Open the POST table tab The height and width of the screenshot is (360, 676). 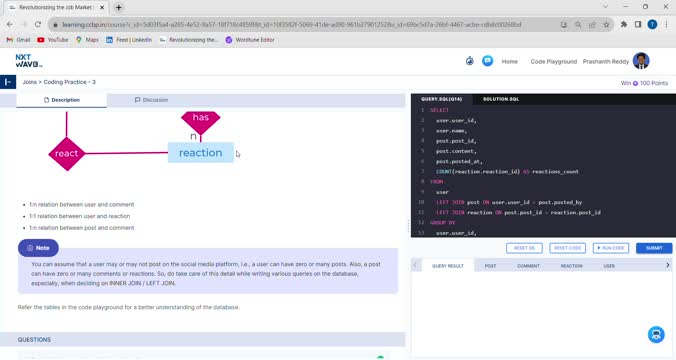(x=490, y=266)
